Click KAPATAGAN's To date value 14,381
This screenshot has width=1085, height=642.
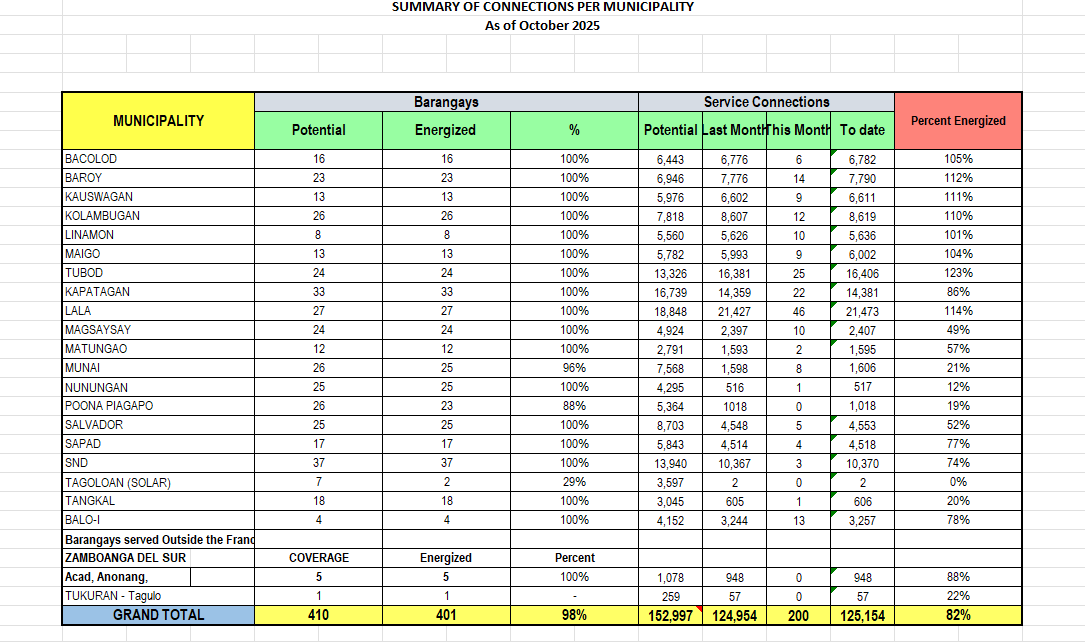862,292
